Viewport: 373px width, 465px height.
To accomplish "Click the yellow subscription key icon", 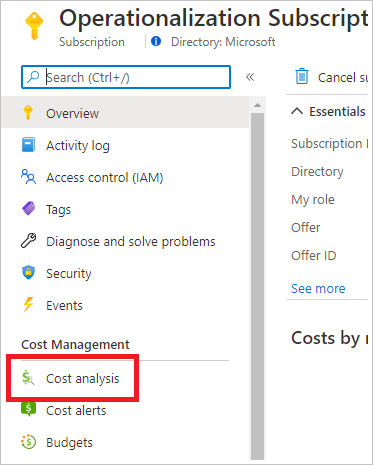I will pos(34,26).
